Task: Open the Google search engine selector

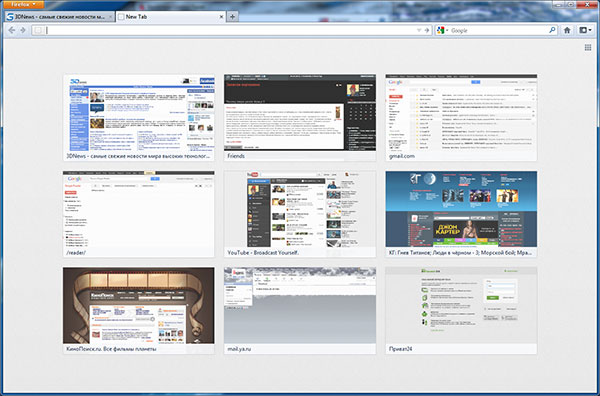Action: pos(442,30)
